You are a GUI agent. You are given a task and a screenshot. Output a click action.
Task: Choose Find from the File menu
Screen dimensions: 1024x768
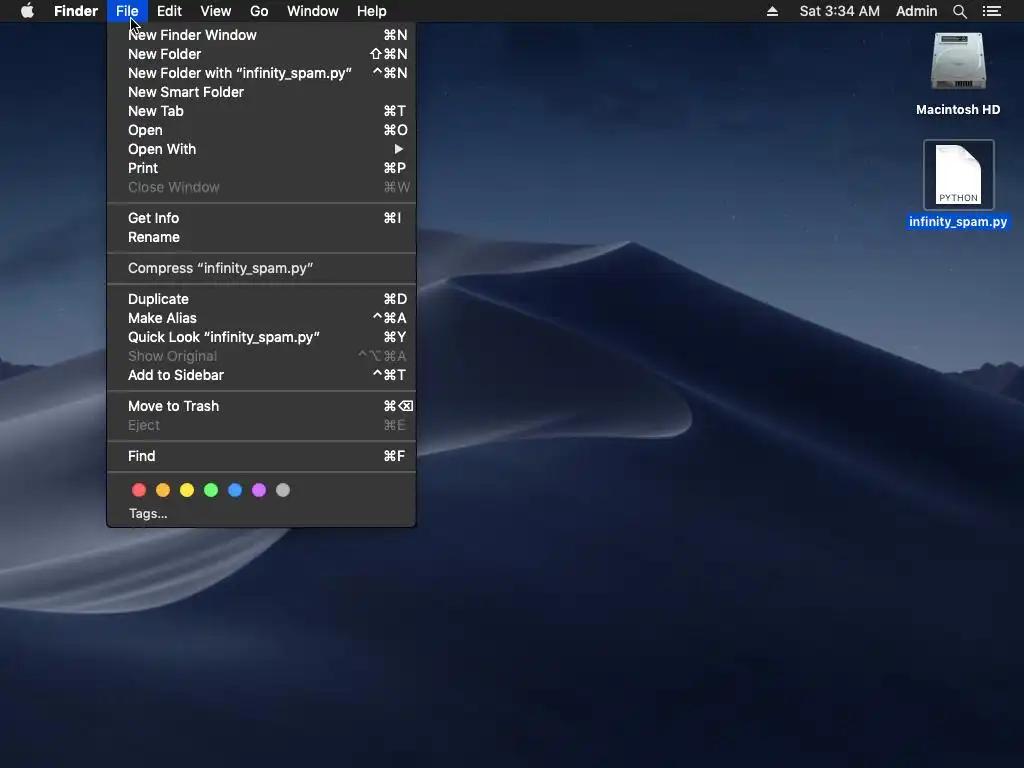261,456
